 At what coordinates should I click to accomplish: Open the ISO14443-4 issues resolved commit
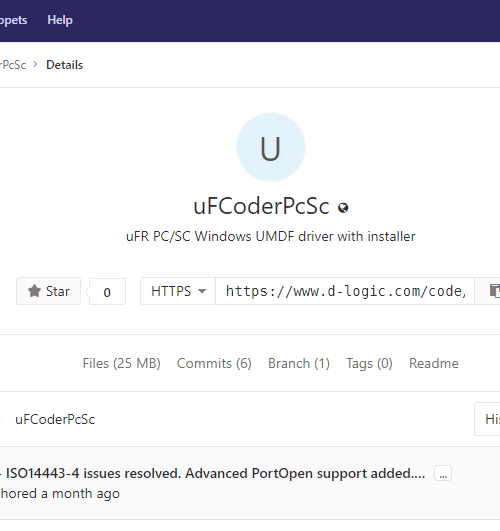(x=215, y=473)
